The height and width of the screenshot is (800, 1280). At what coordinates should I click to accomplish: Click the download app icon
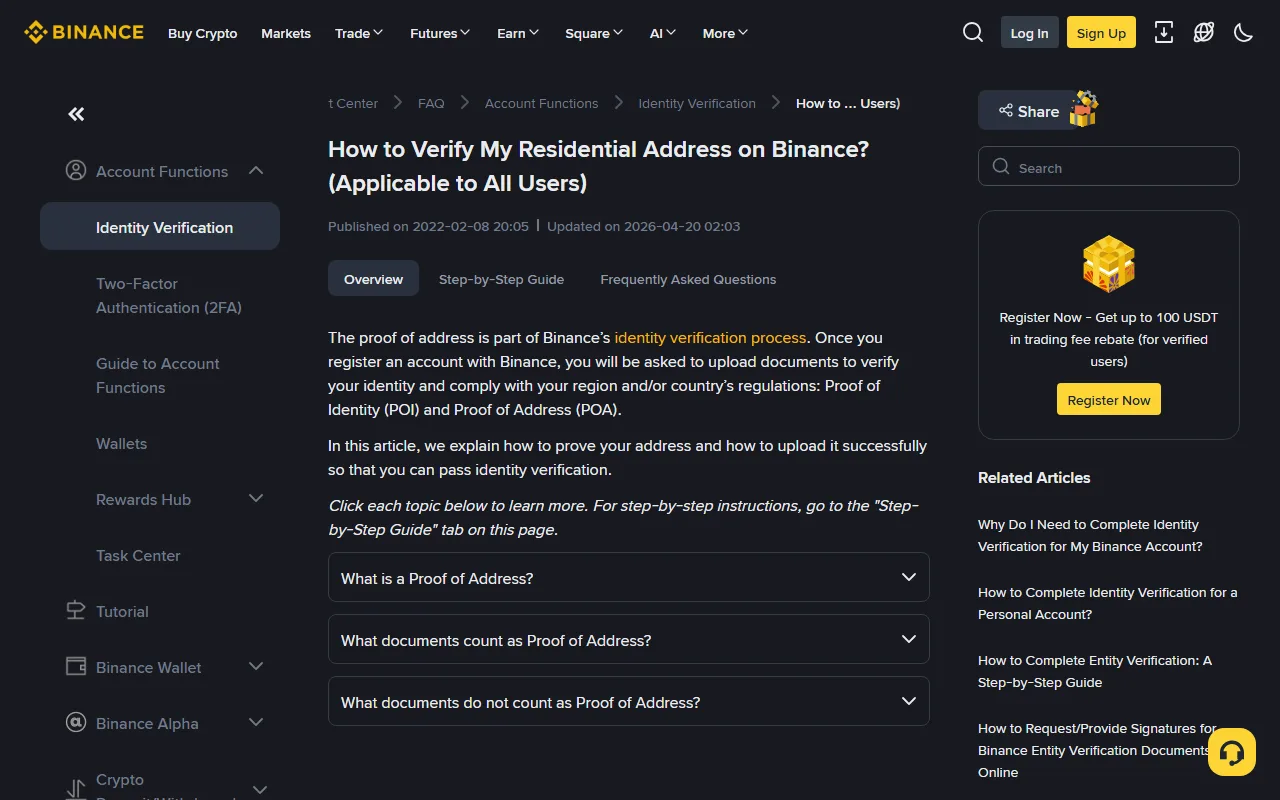tap(1164, 33)
